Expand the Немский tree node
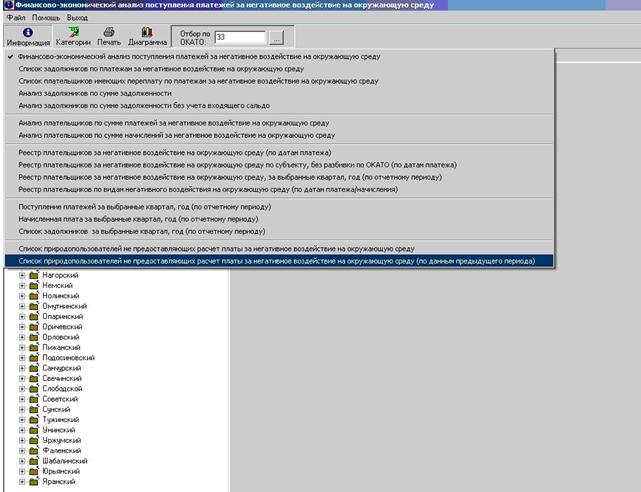The width and height of the screenshot is (641, 492). coord(22,285)
